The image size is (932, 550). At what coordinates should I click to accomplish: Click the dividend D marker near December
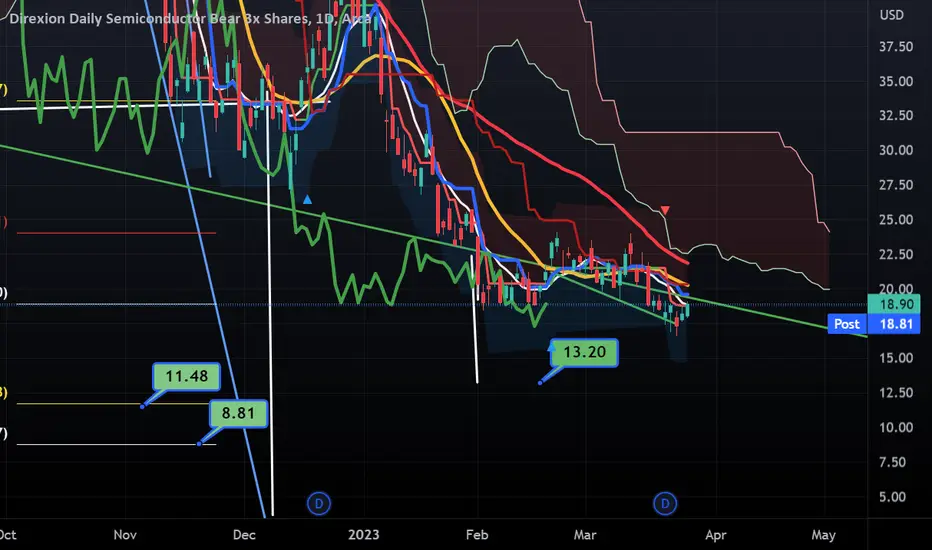[x=319, y=504]
